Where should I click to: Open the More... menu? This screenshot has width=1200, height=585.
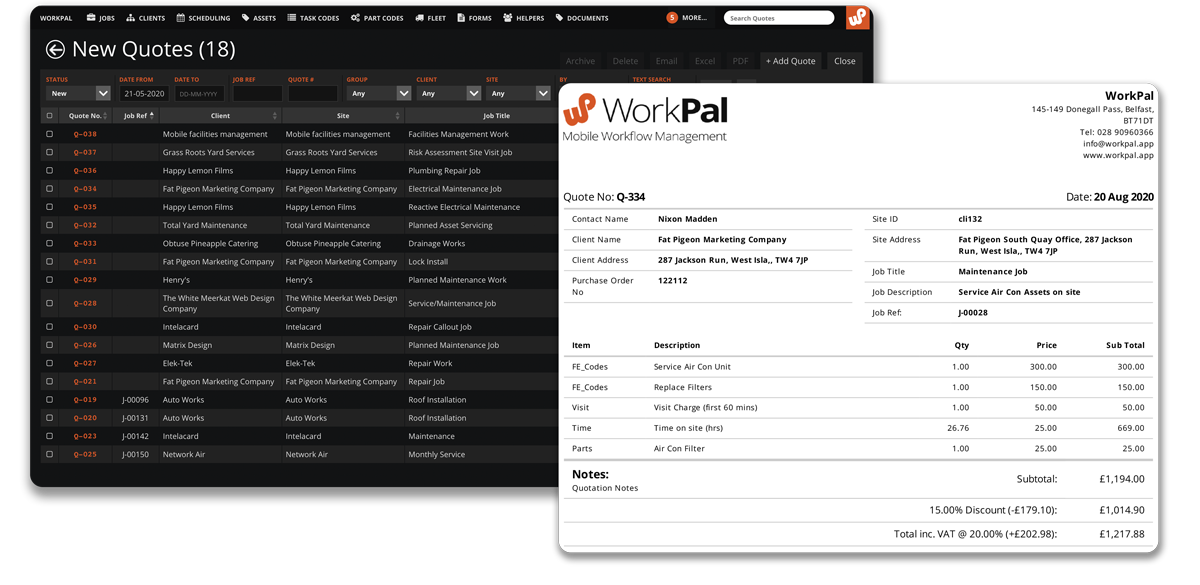694,18
